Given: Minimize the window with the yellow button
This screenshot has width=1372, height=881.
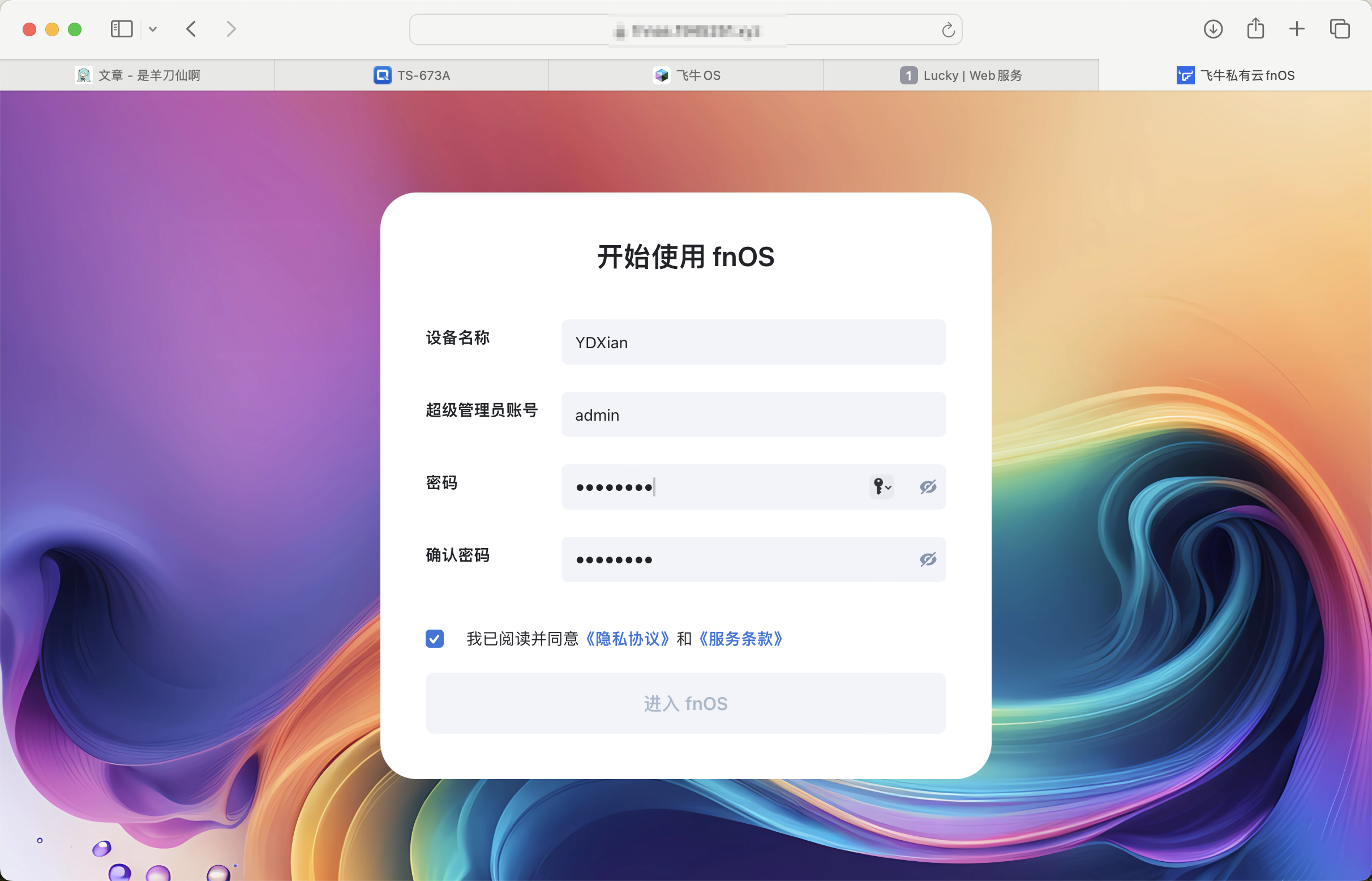Looking at the screenshot, I should point(52,29).
